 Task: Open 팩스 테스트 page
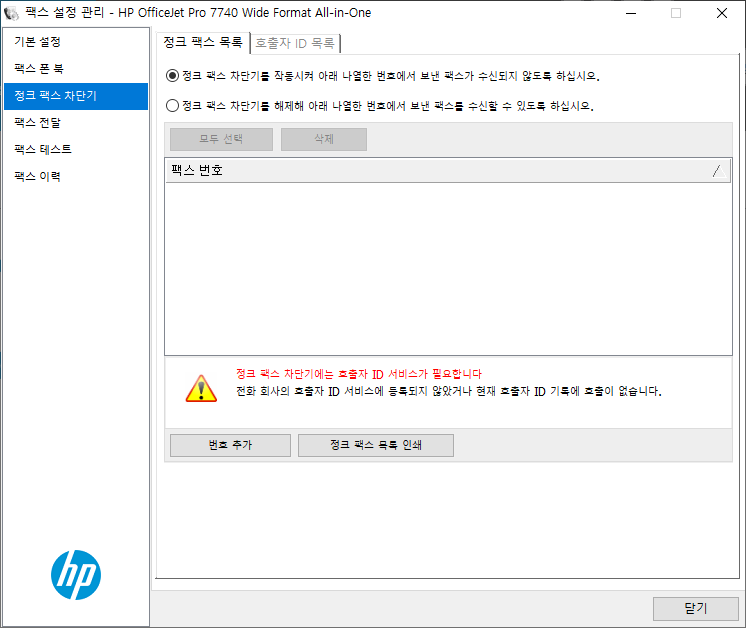76,149
